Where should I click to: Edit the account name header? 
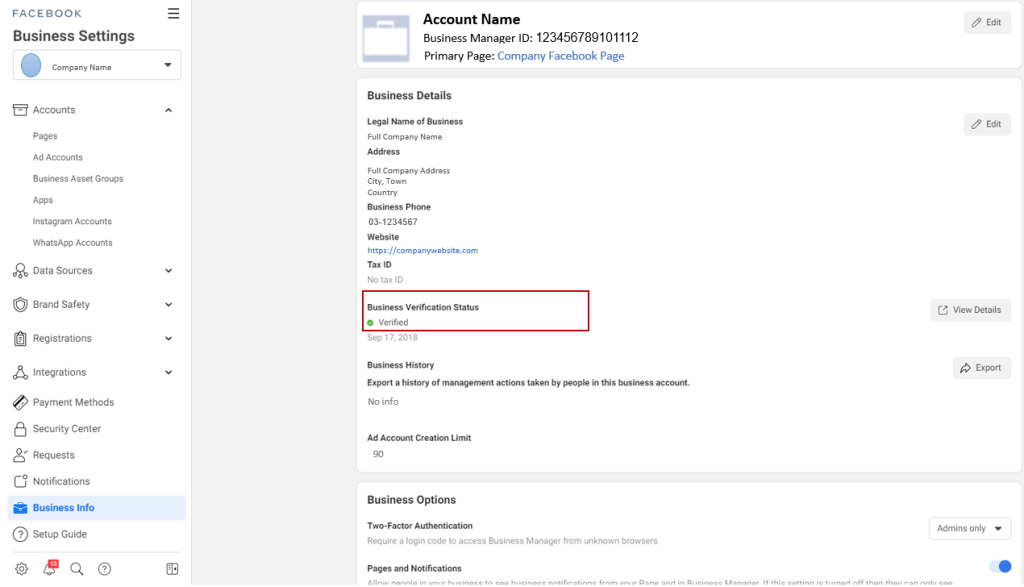pyautogui.click(x=987, y=22)
